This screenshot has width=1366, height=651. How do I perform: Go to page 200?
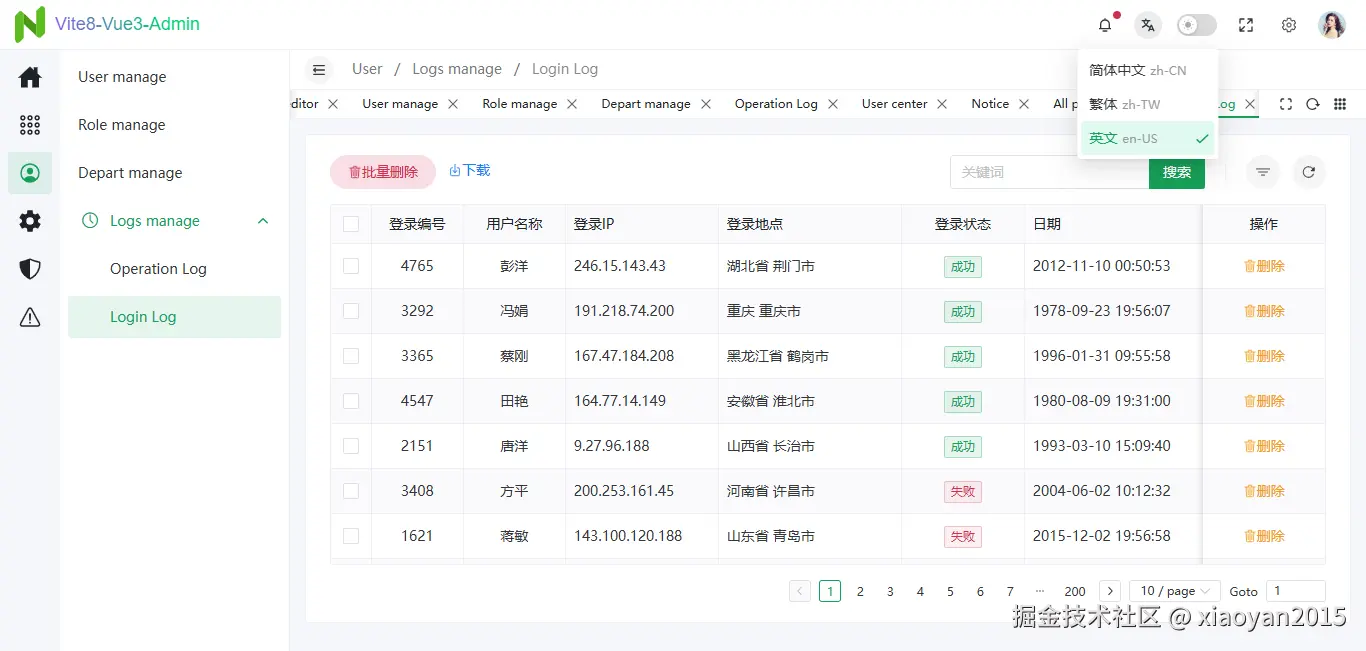pos(1075,591)
